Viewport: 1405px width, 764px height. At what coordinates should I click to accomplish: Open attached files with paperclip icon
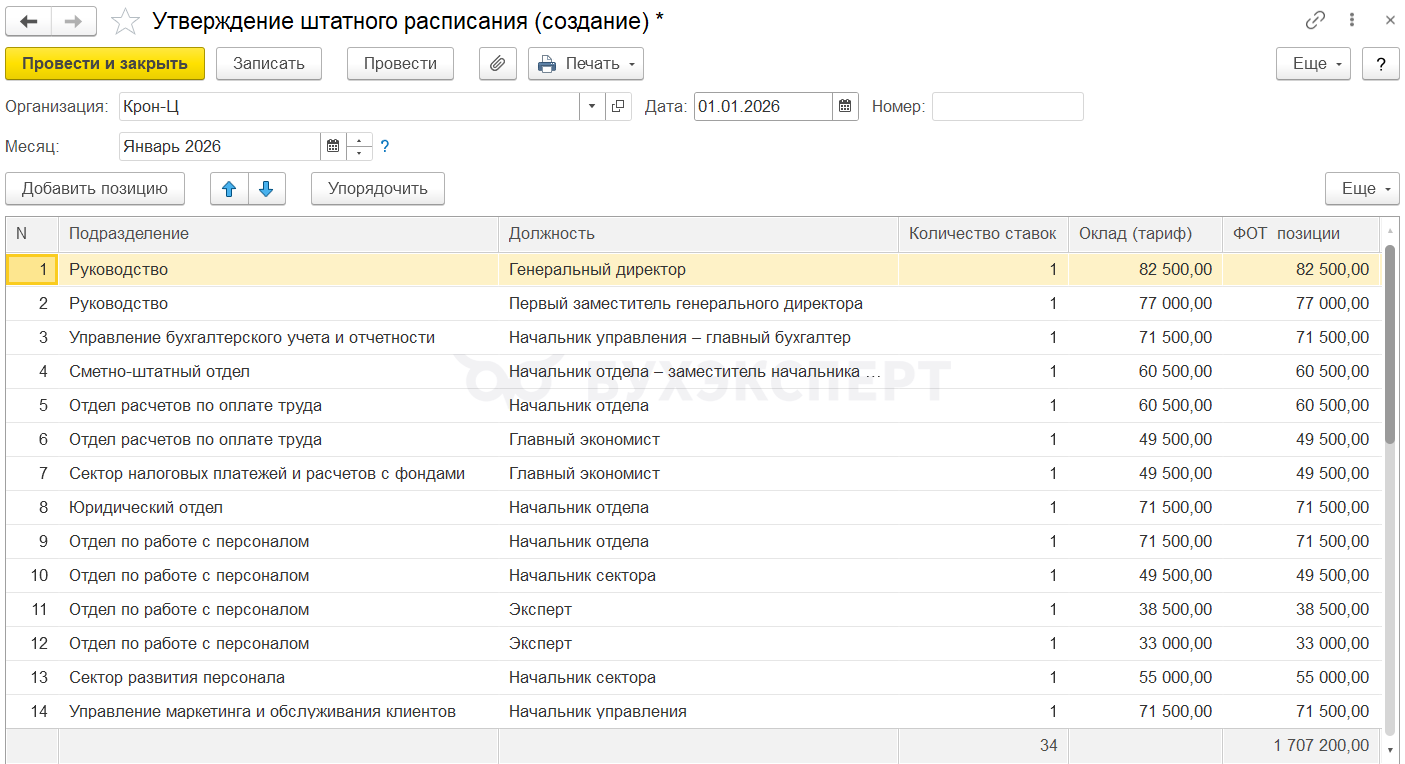pos(497,64)
